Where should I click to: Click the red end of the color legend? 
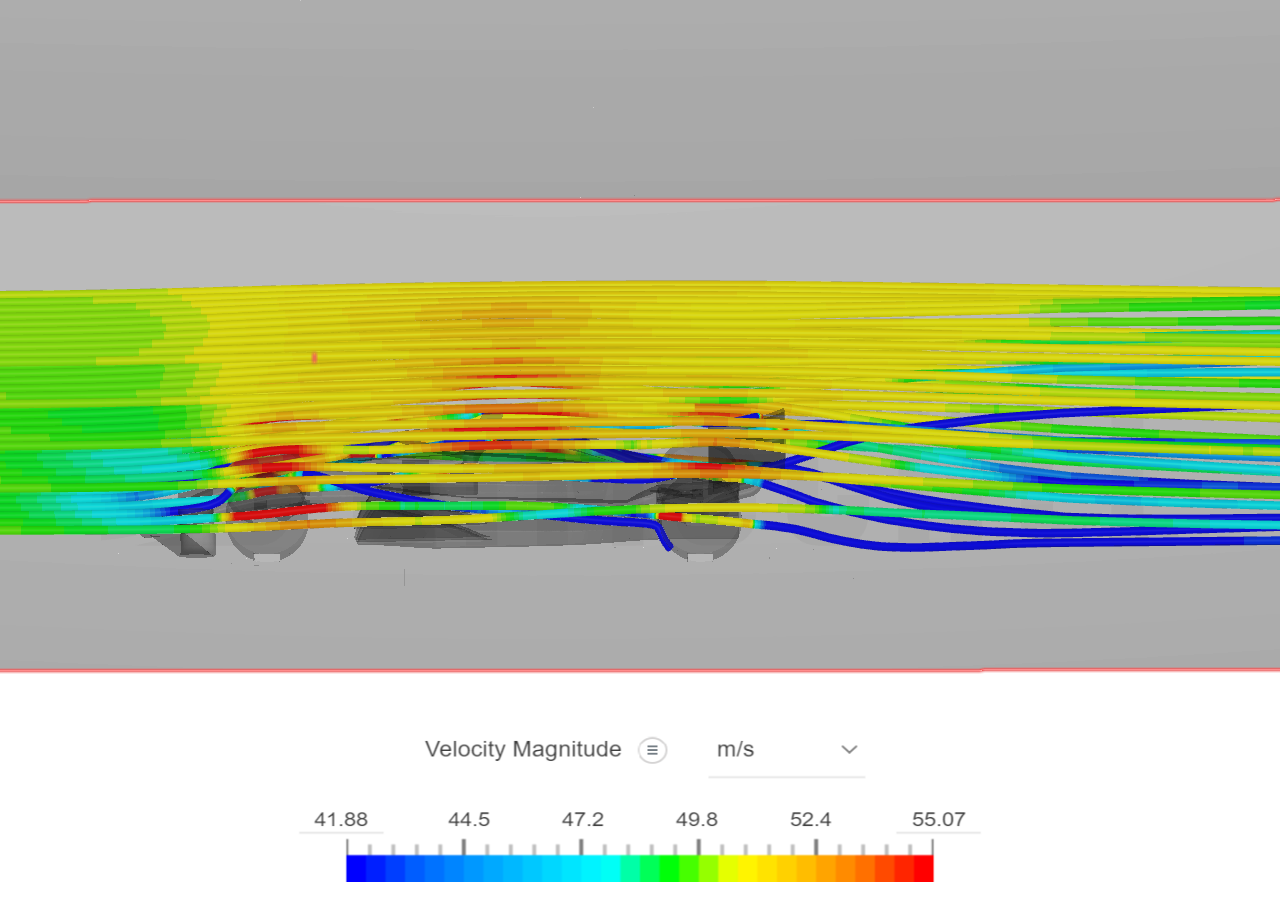pyautogui.click(x=923, y=868)
